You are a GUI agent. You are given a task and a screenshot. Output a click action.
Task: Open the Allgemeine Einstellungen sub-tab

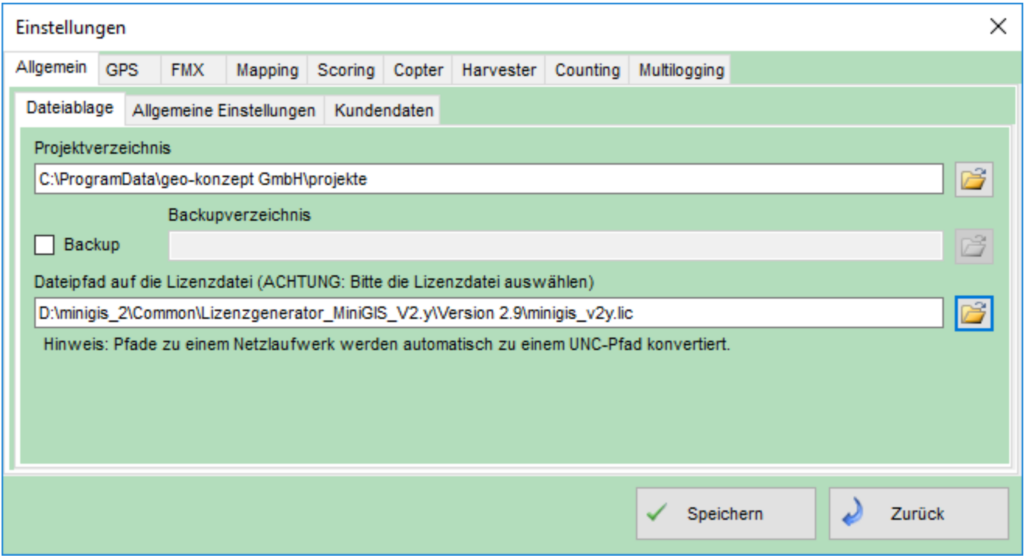224,110
